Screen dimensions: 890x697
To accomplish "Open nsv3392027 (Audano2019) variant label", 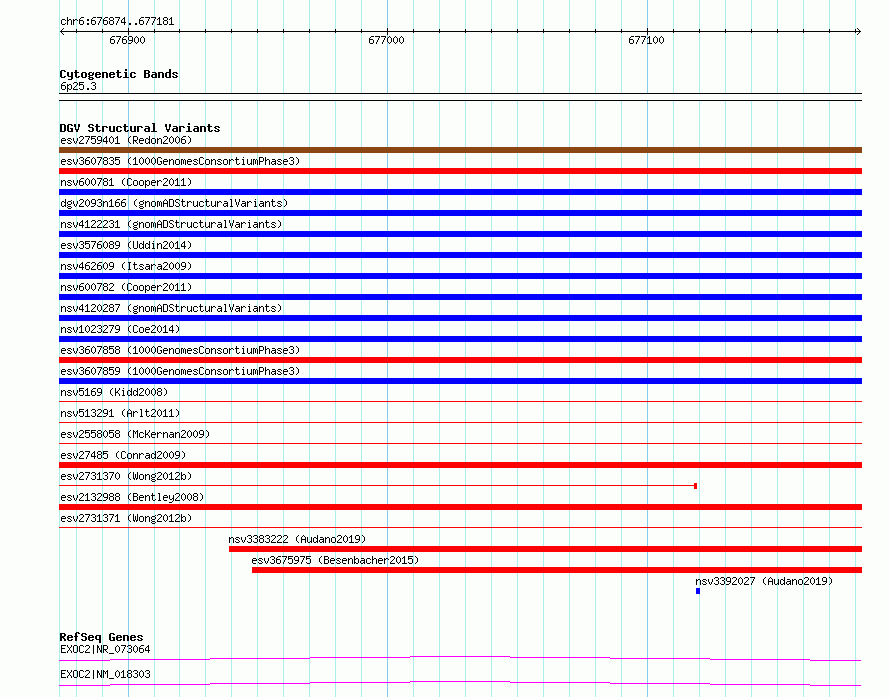I will point(764,581).
